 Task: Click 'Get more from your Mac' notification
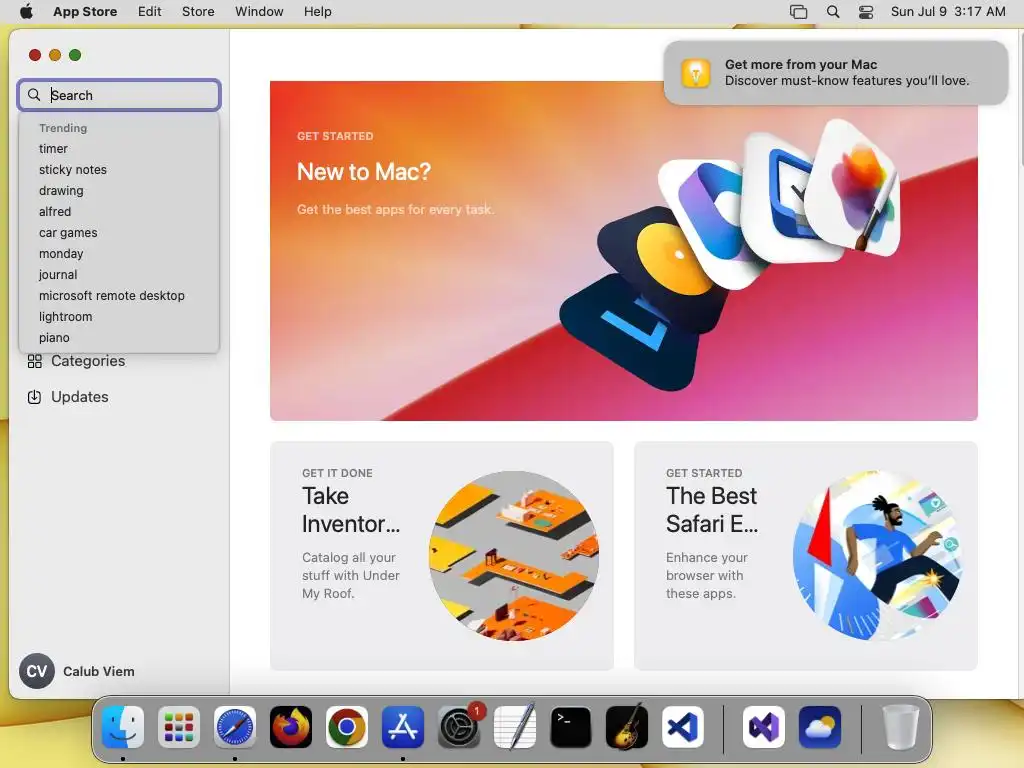point(836,72)
